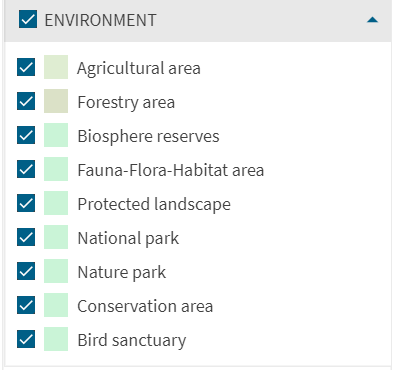
Task: Uncheck the Forestry area checkbox
Action: pos(26,101)
